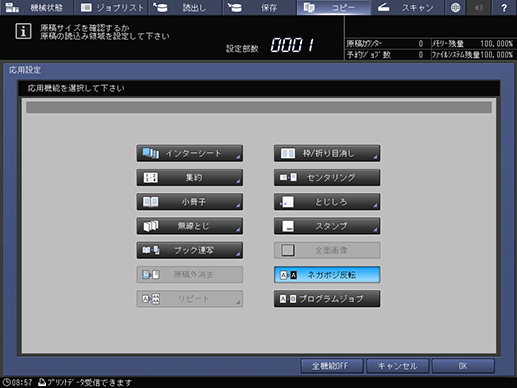Open the ブック連写 submenu arrow
The image size is (517, 388).
click(238, 254)
